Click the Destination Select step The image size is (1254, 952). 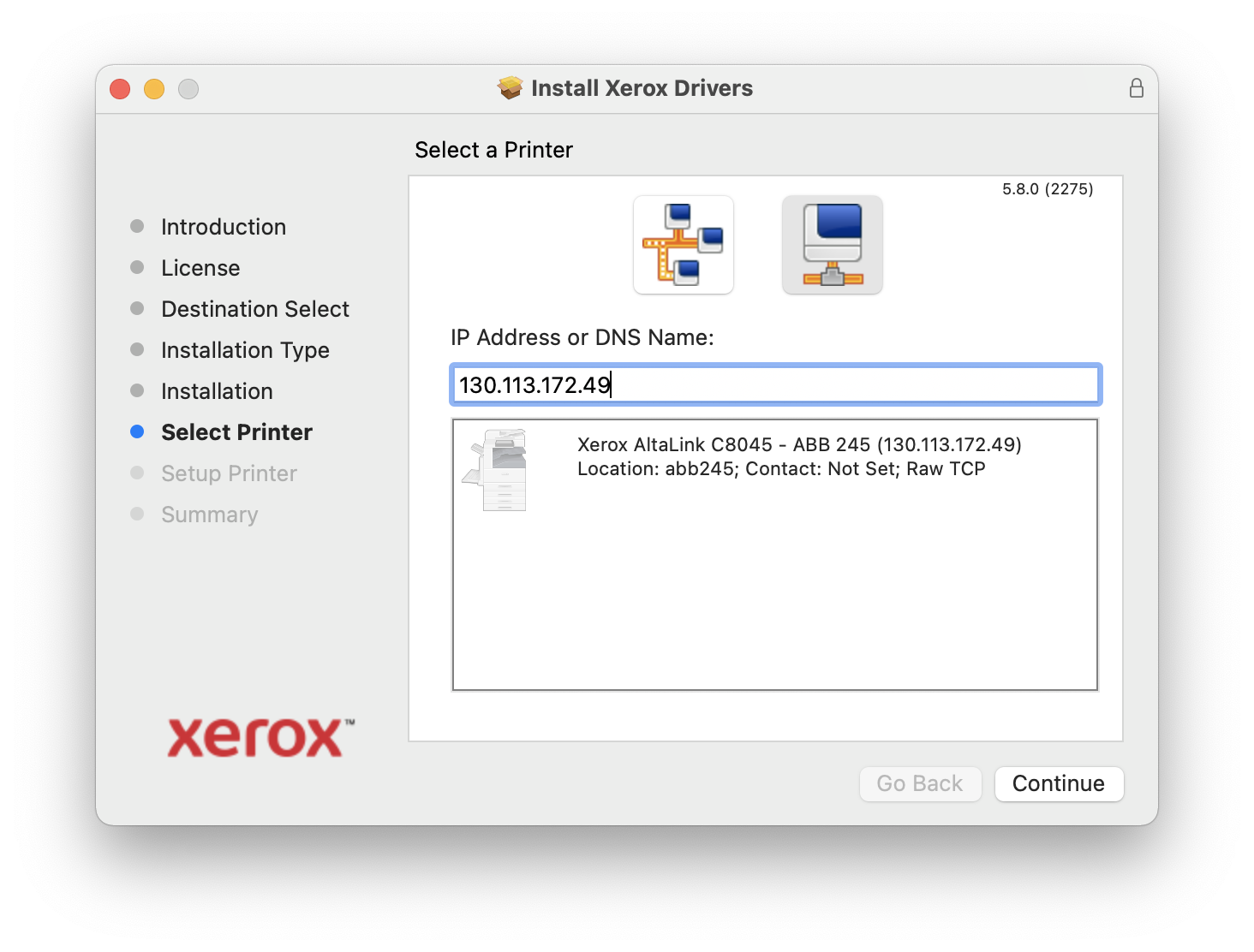click(254, 309)
